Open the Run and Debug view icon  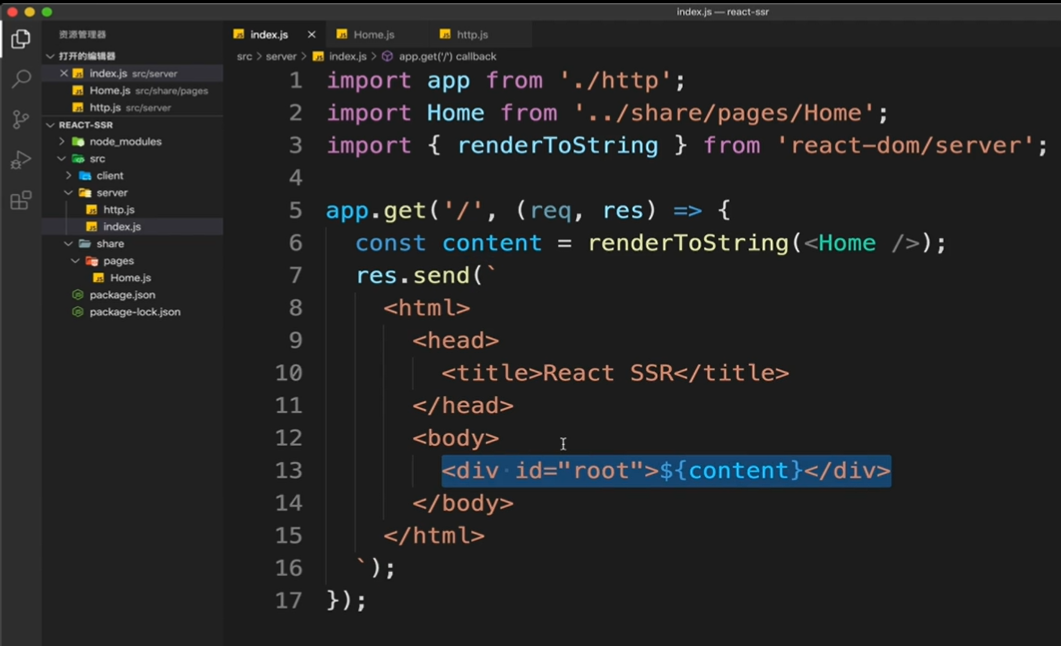21,160
